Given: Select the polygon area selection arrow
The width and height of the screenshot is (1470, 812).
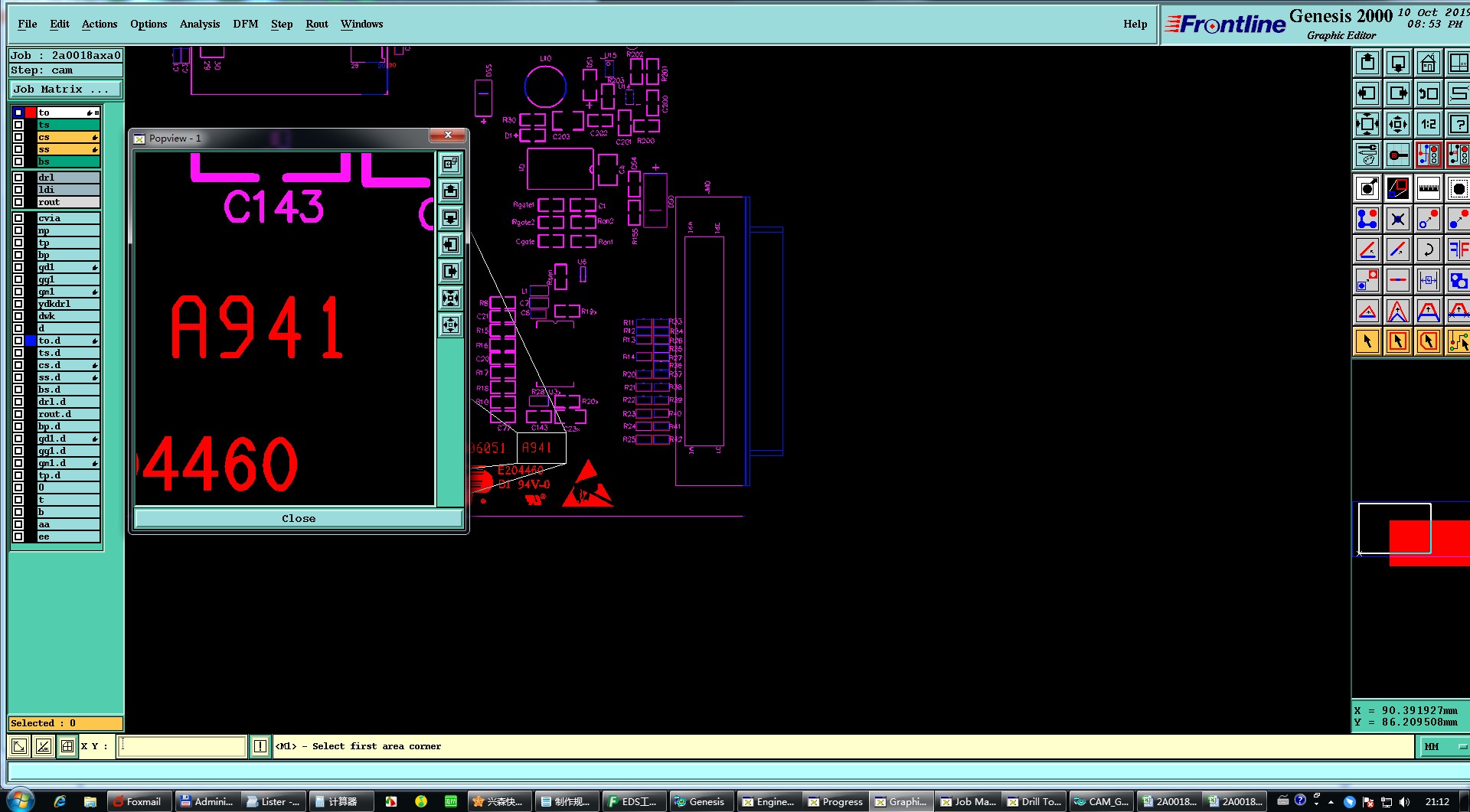Looking at the screenshot, I should point(1429,341).
